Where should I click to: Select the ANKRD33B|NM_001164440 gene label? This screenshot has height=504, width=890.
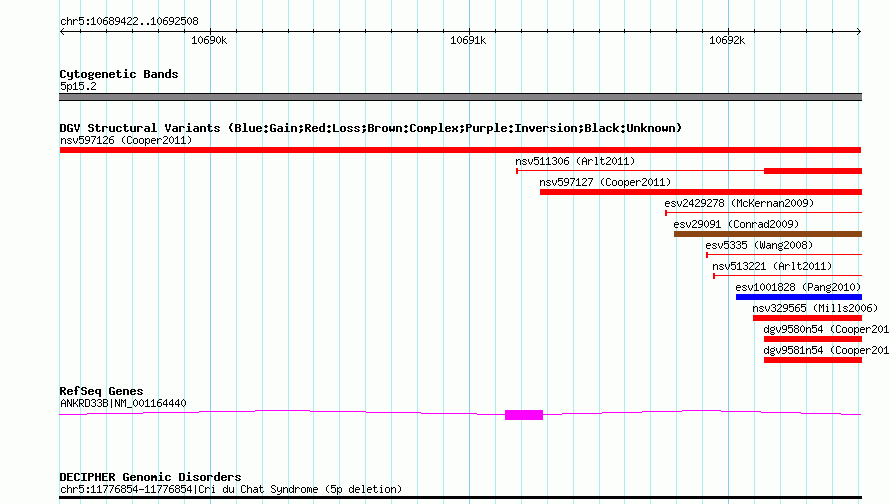pyautogui.click(x=123, y=404)
